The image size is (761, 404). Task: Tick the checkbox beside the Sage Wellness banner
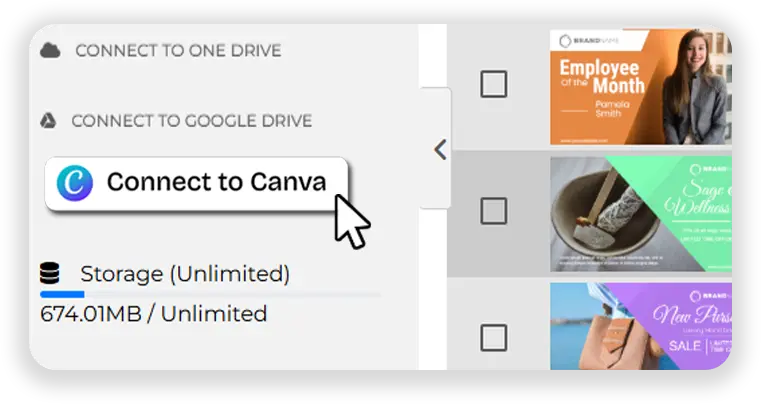coord(494,211)
